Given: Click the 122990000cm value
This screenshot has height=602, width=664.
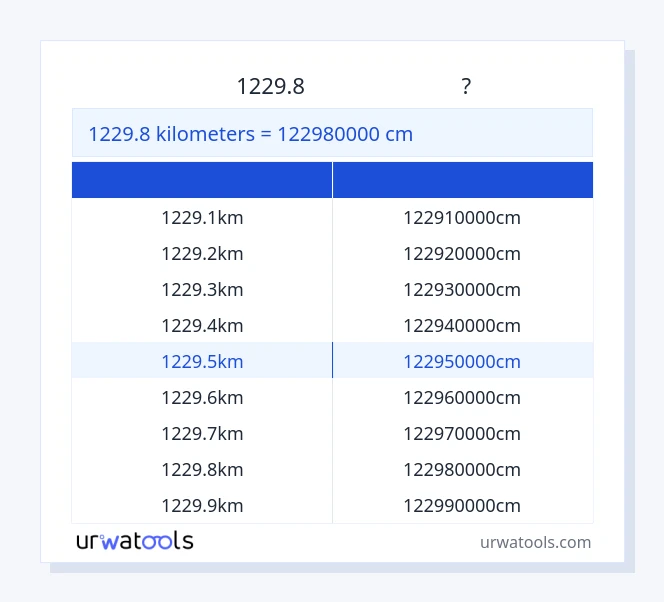Looking at the screenshot, I should (462, 506).
